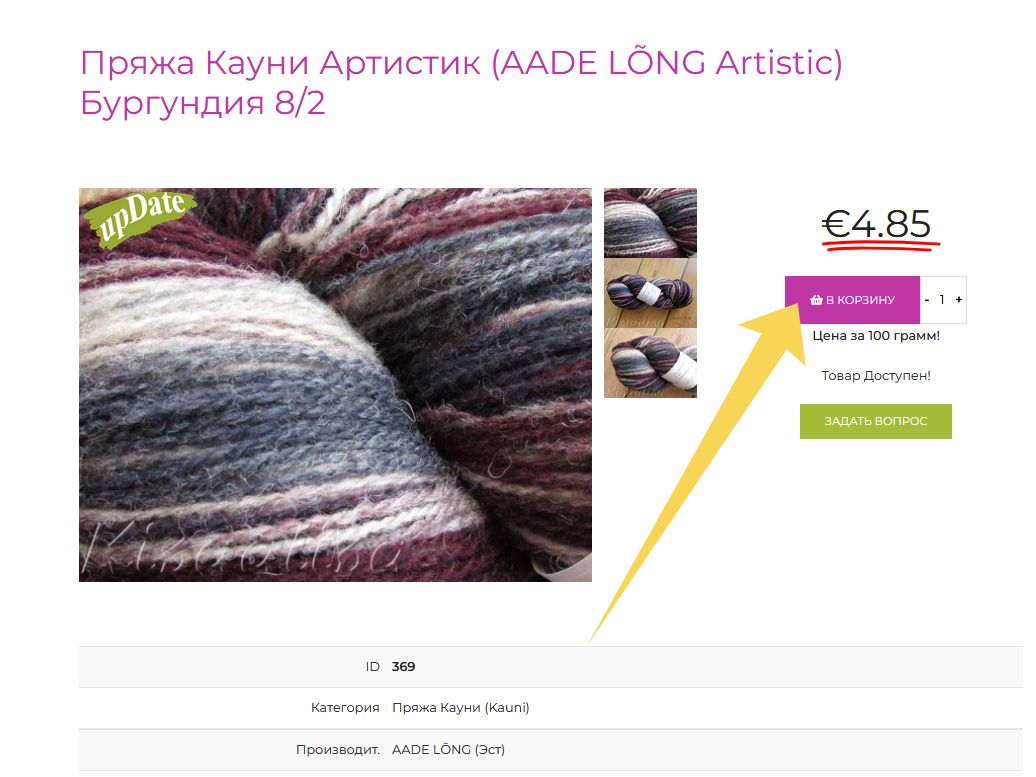Image resolution: width=1036 pixels, height=777 pixels.
Task: Click the Производит. row label
Action: pyautogui.click(x=338, y=750)
